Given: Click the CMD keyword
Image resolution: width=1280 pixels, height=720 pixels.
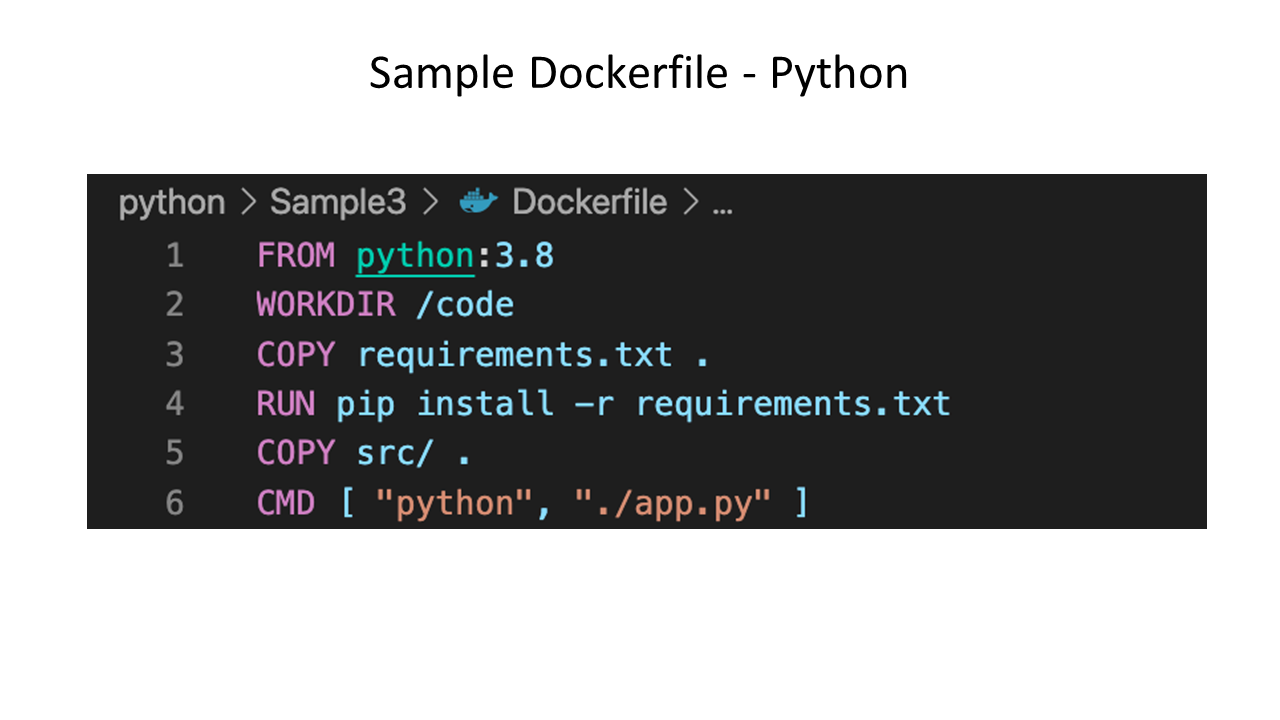Looking at the screenshot, I should (286, 503).
